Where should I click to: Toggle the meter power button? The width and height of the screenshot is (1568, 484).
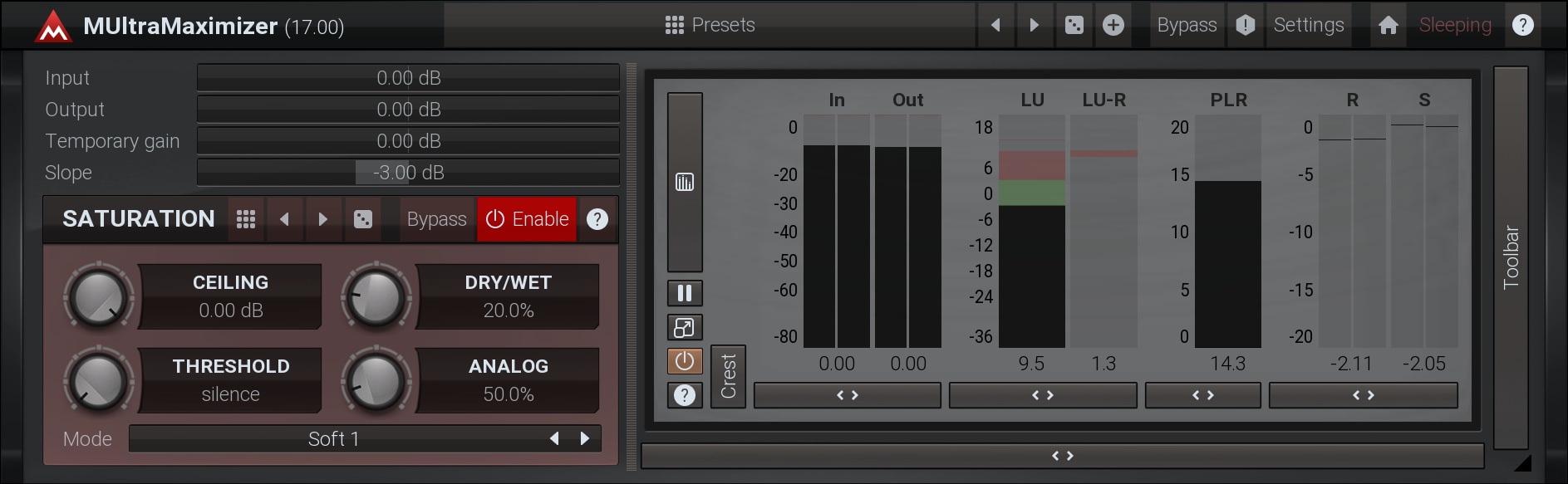(x=685, y=361)
